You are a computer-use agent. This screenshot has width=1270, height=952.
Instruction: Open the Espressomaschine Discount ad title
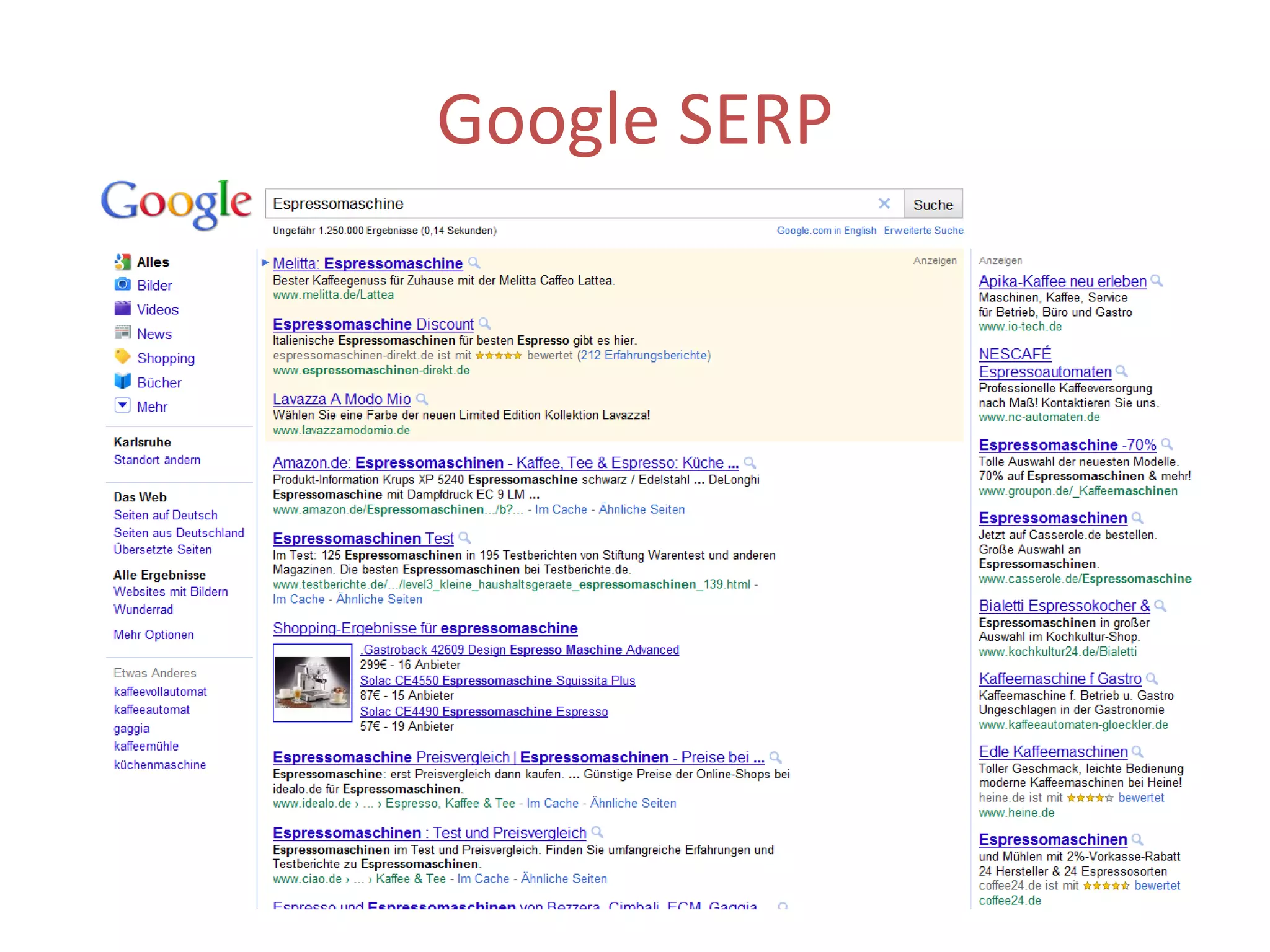373,324
